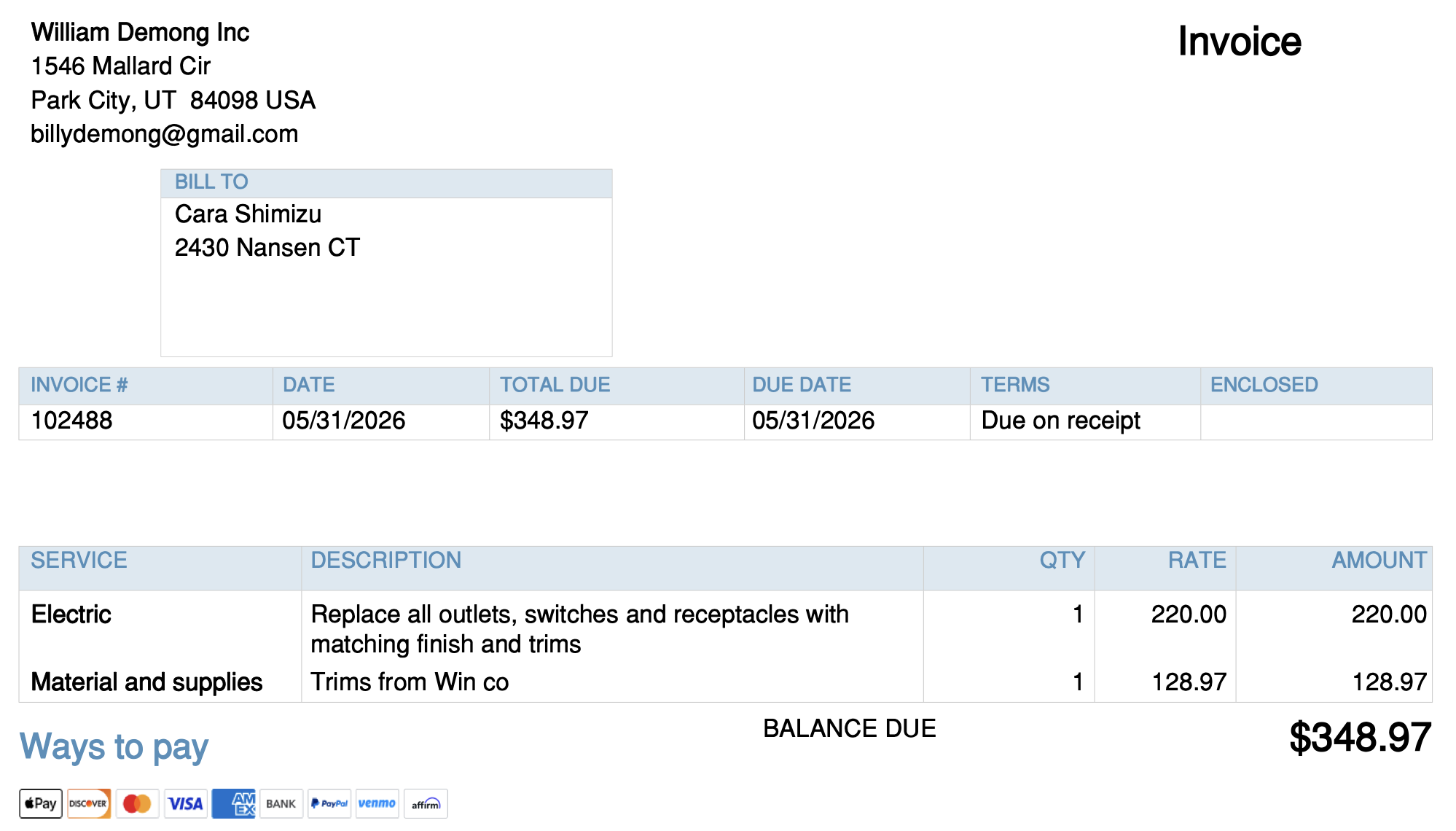Choose the Affirm financing icon
The height and width of the screenshot is (831, 1456).
point(426,803)
